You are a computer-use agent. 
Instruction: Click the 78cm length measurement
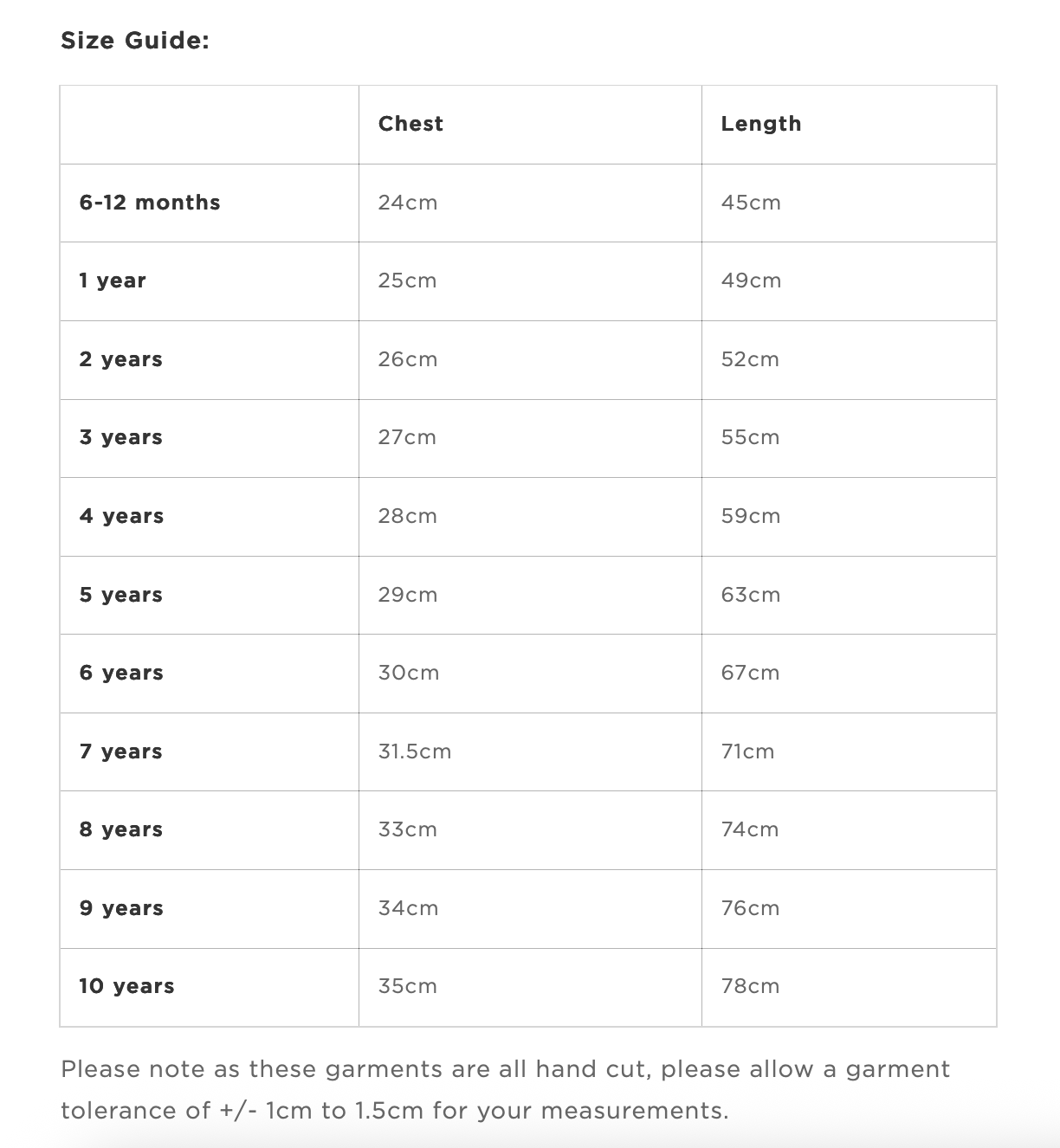(750, 986)
